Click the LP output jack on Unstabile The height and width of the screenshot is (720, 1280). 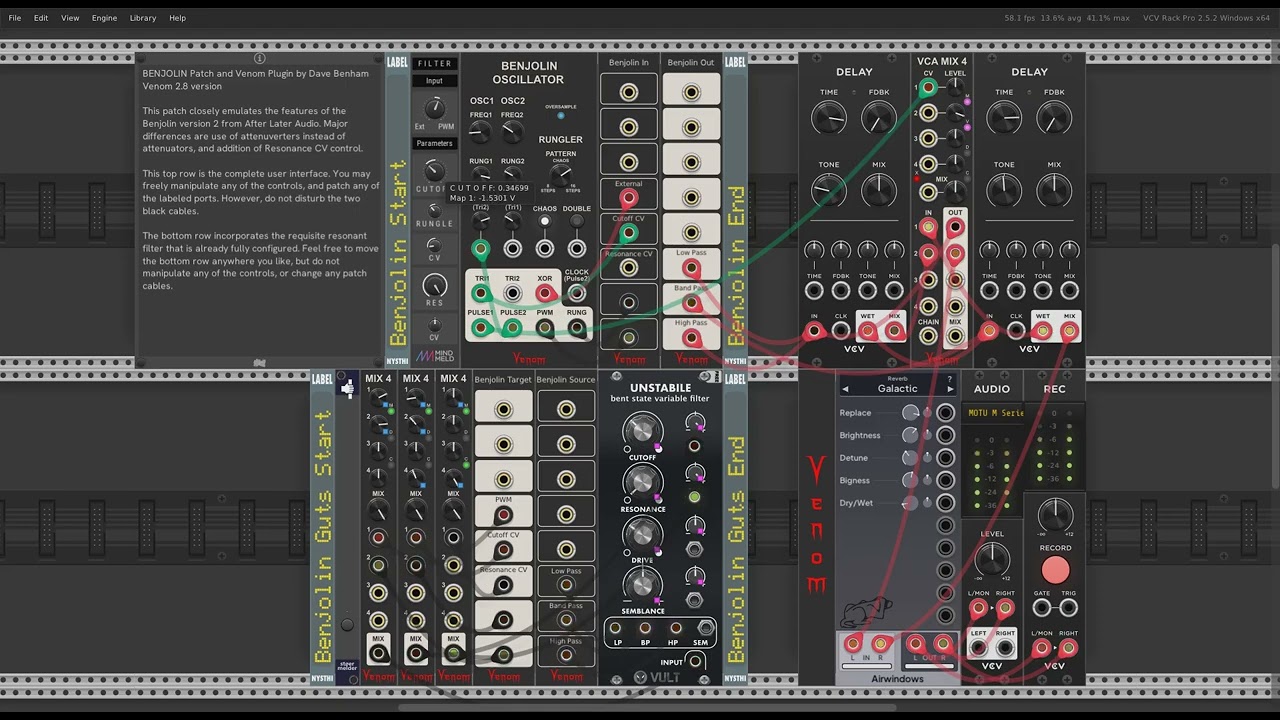click(x=617, y=629)
